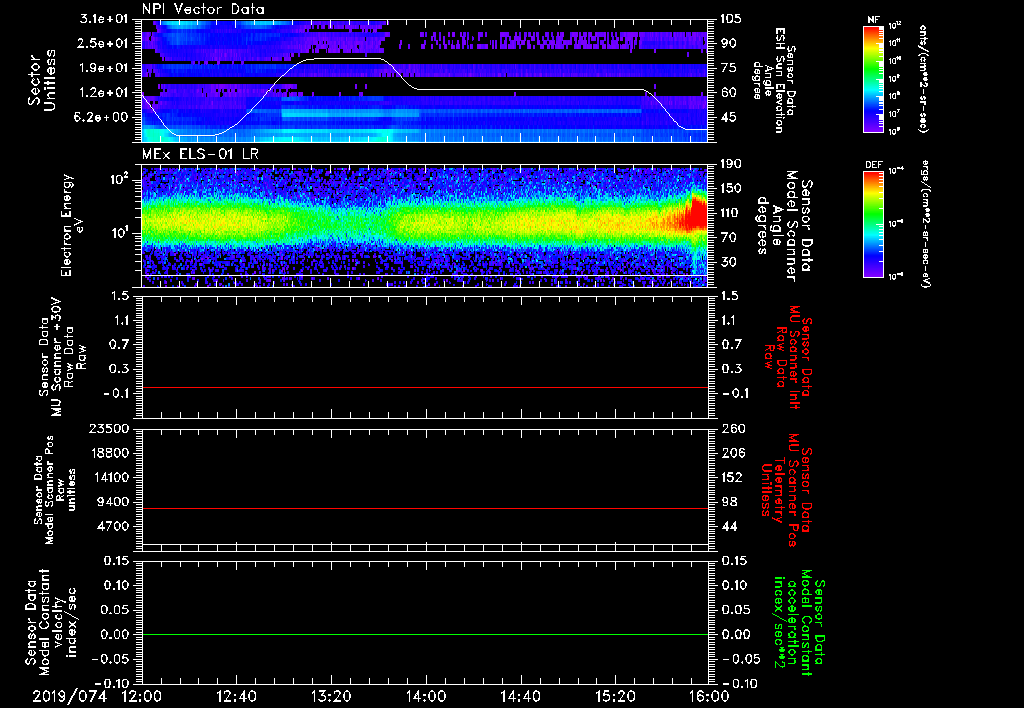This screenshot has width=1024, height=708.
Task: Click the 15:20 time tick label
Action: 614,695
